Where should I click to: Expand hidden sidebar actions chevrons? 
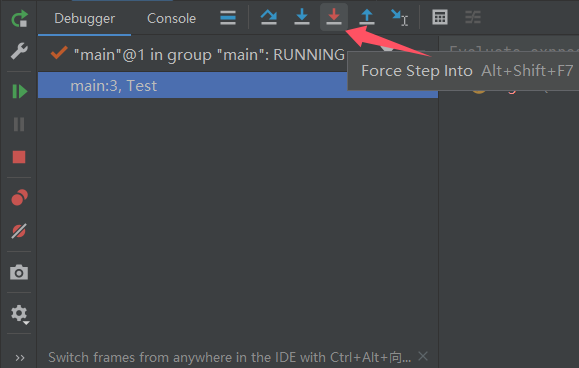tap(20, 358)
